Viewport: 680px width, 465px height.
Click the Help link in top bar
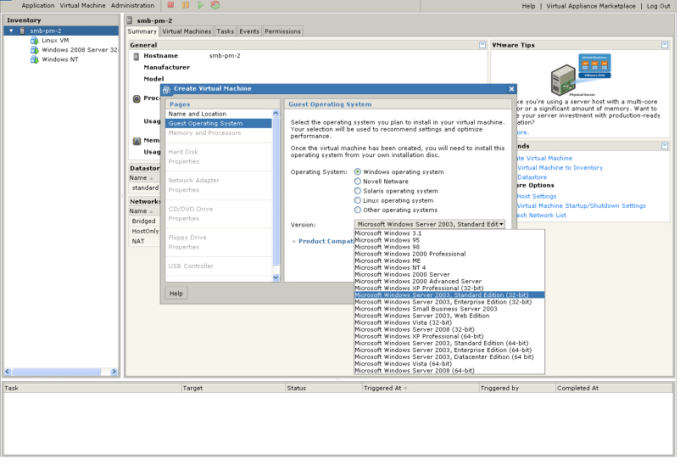click(528, 6)
